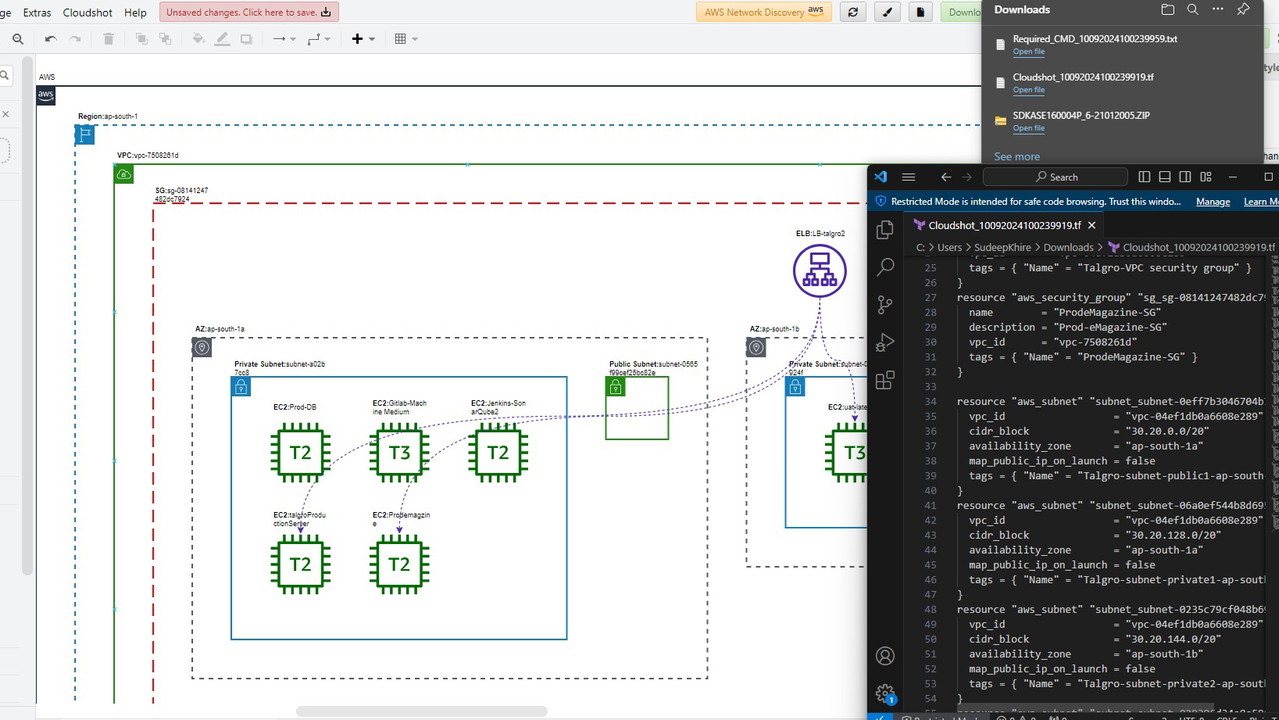Image resolution: width=1279 pixels, height=720 pixels.
Task: Click the Prod-DB EC2 T2 instance icon
Action: (300, 453)
